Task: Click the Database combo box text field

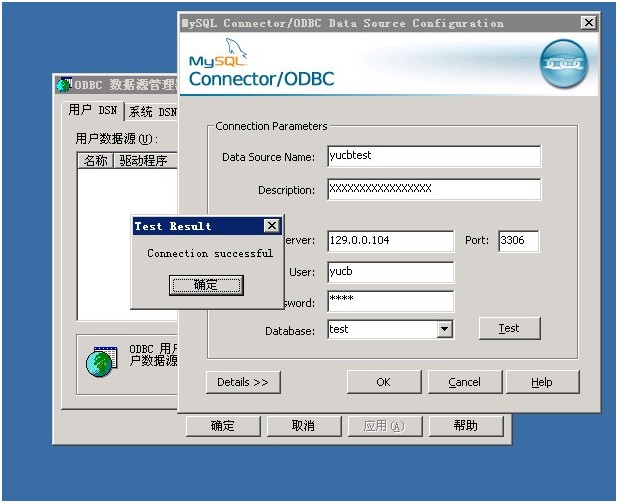Action: (382, 329)
